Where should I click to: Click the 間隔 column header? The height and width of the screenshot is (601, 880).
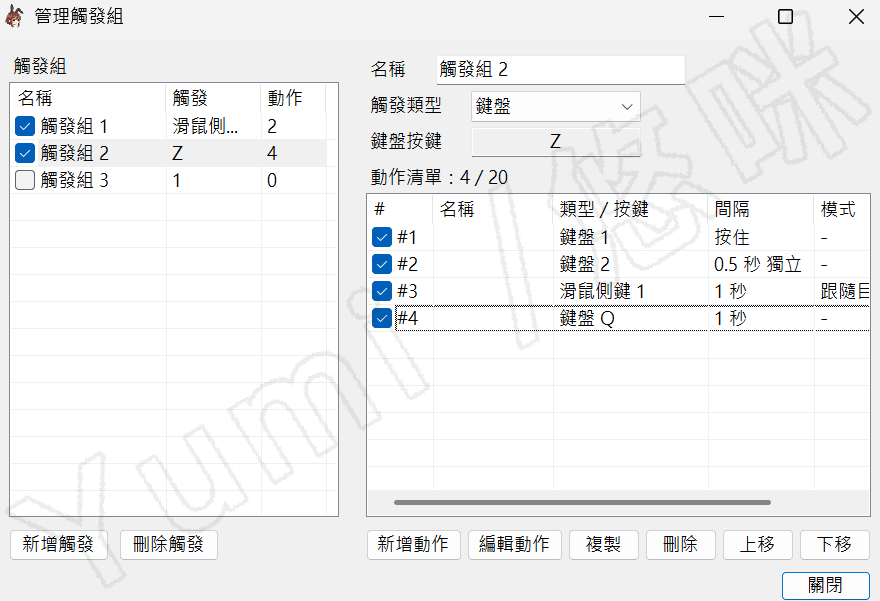[761, 209]
